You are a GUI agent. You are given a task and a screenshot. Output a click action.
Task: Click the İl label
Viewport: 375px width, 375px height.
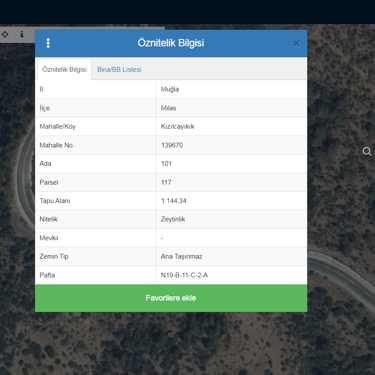[41, 89]
